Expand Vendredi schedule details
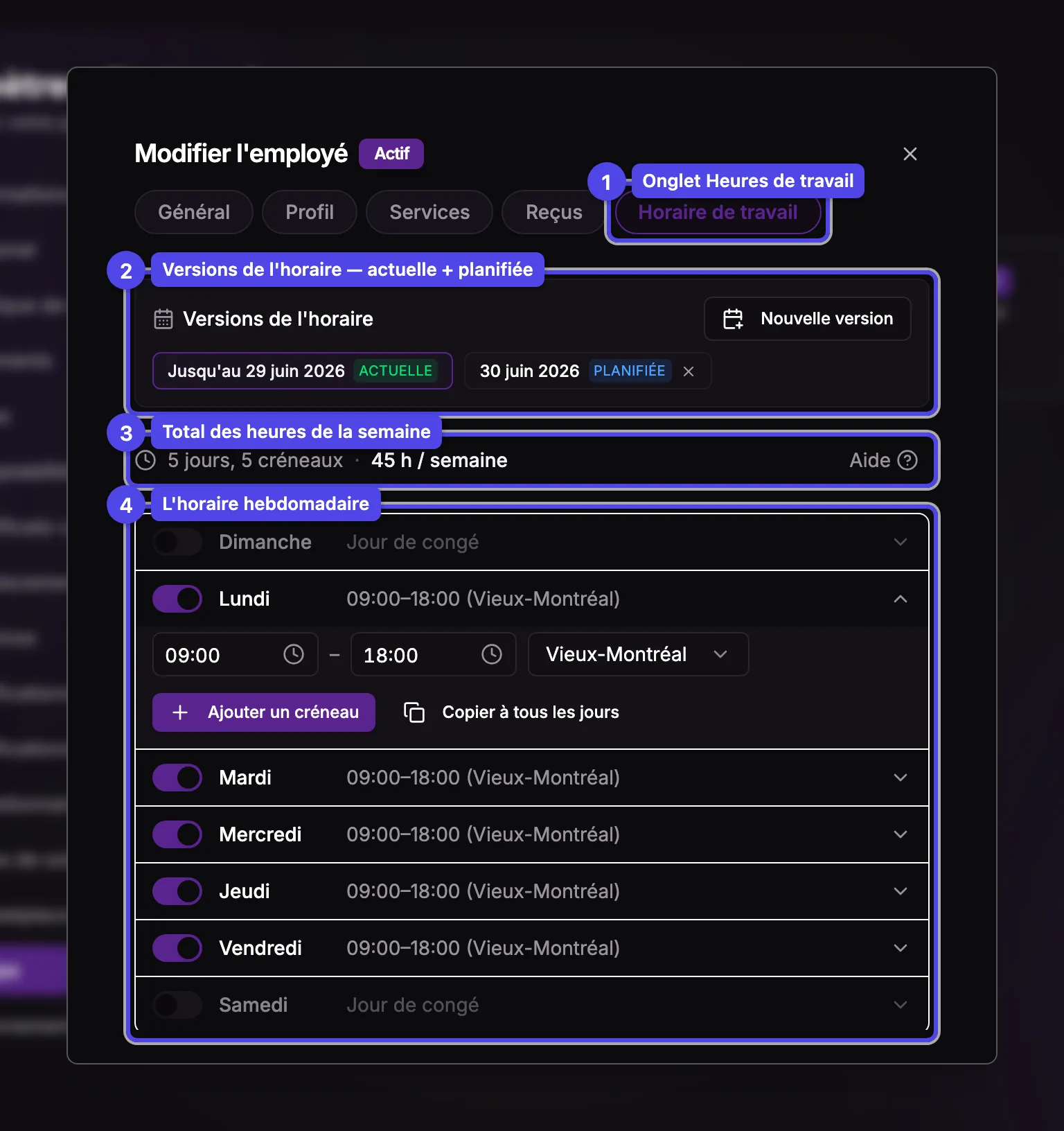Image resolution: width=1064 pixels, height=1131 pixels. point(901,948)
